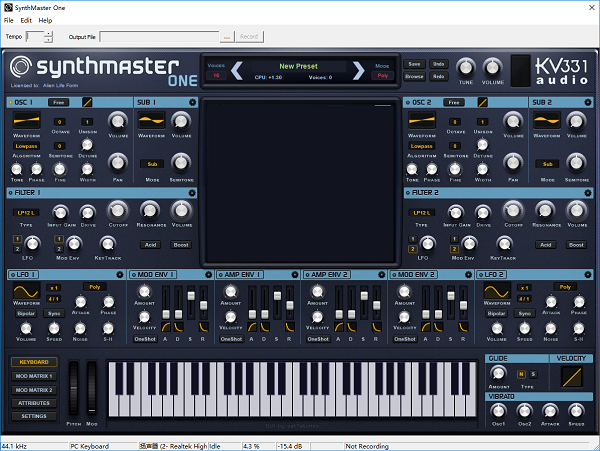Click the Record button
This screenshot has width=600, height=451.
tap(249, 37)
